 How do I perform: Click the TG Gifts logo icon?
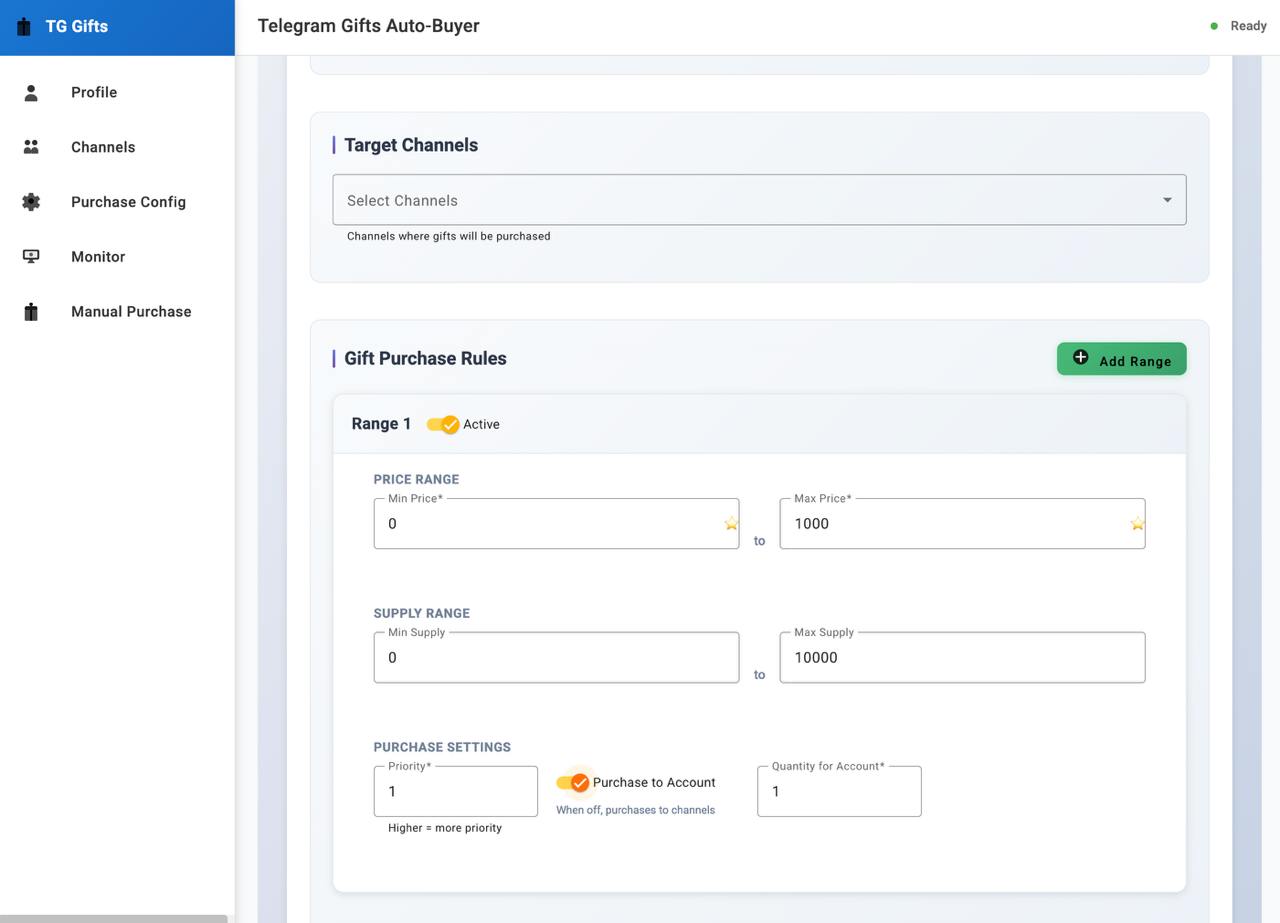coord(24,26)
